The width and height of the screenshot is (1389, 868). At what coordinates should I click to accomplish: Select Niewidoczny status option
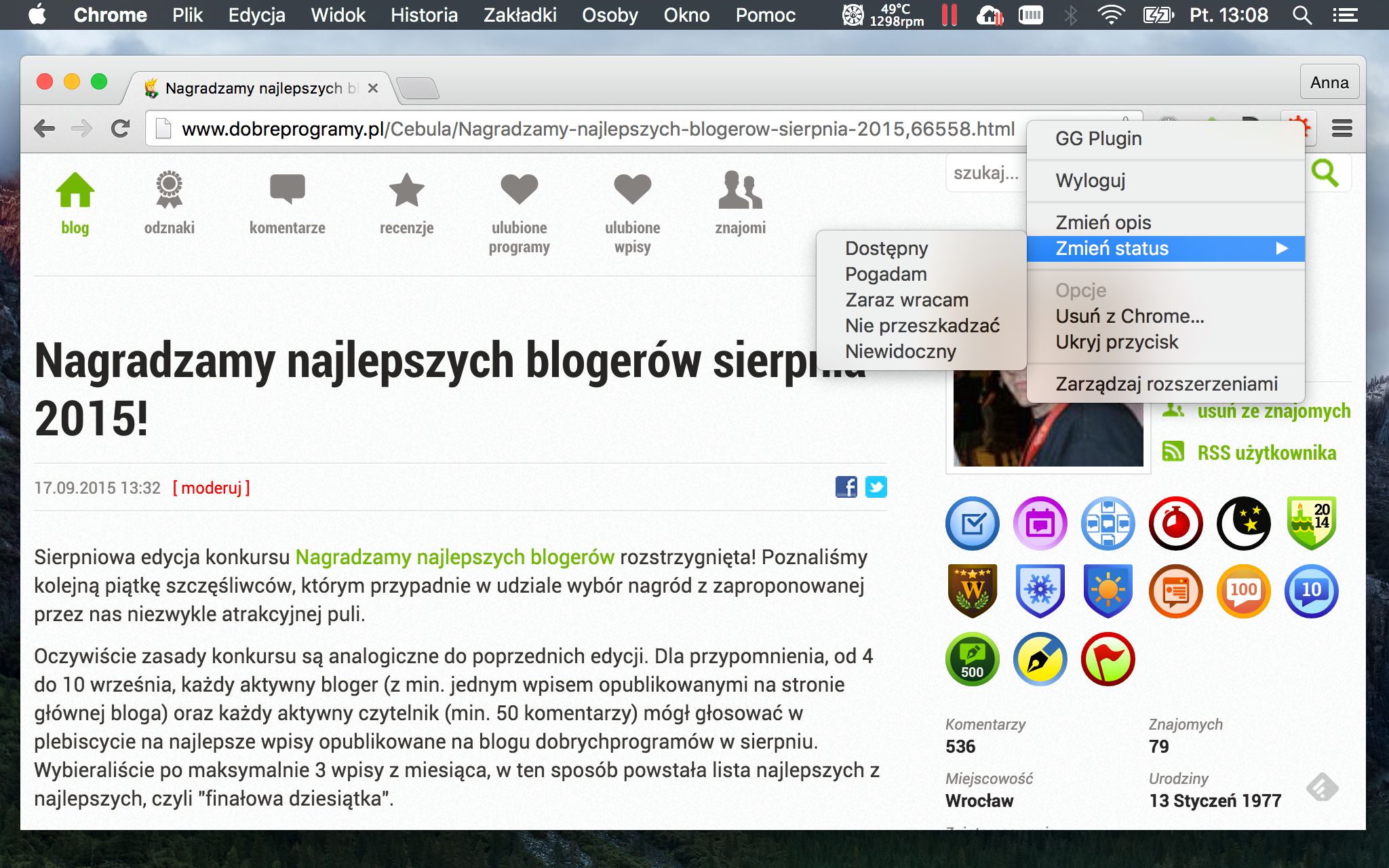point(900,351)
